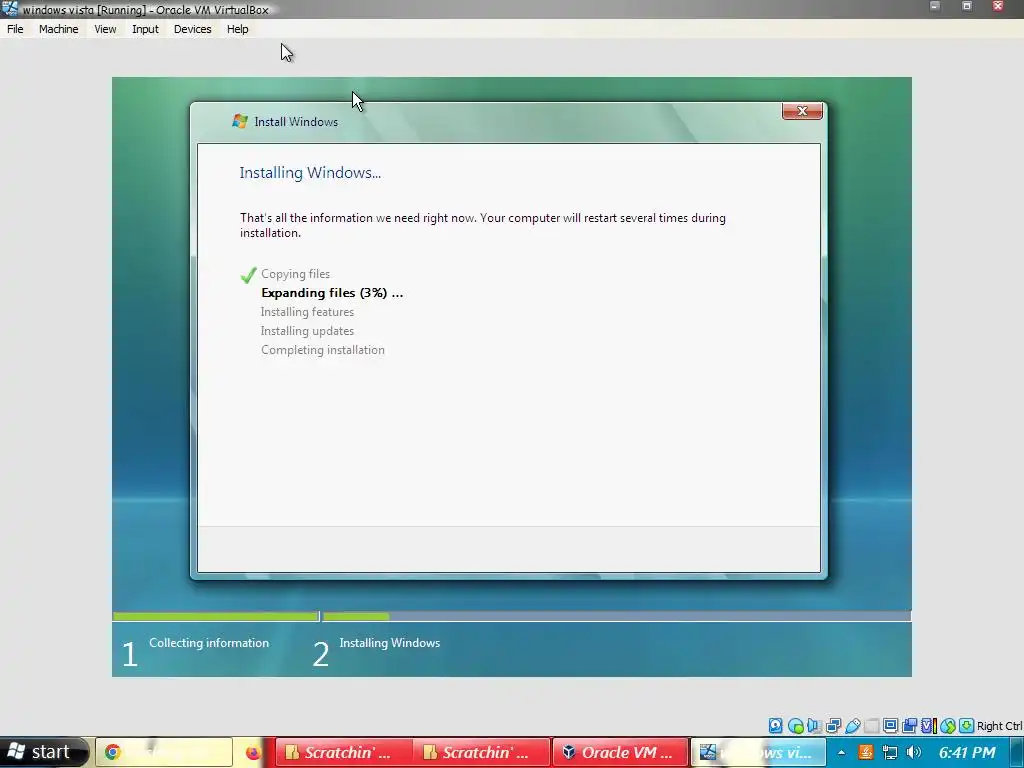Click the Collecting information progress bar segment
This screenshot has height=768, width=1024.
[216, 616]
